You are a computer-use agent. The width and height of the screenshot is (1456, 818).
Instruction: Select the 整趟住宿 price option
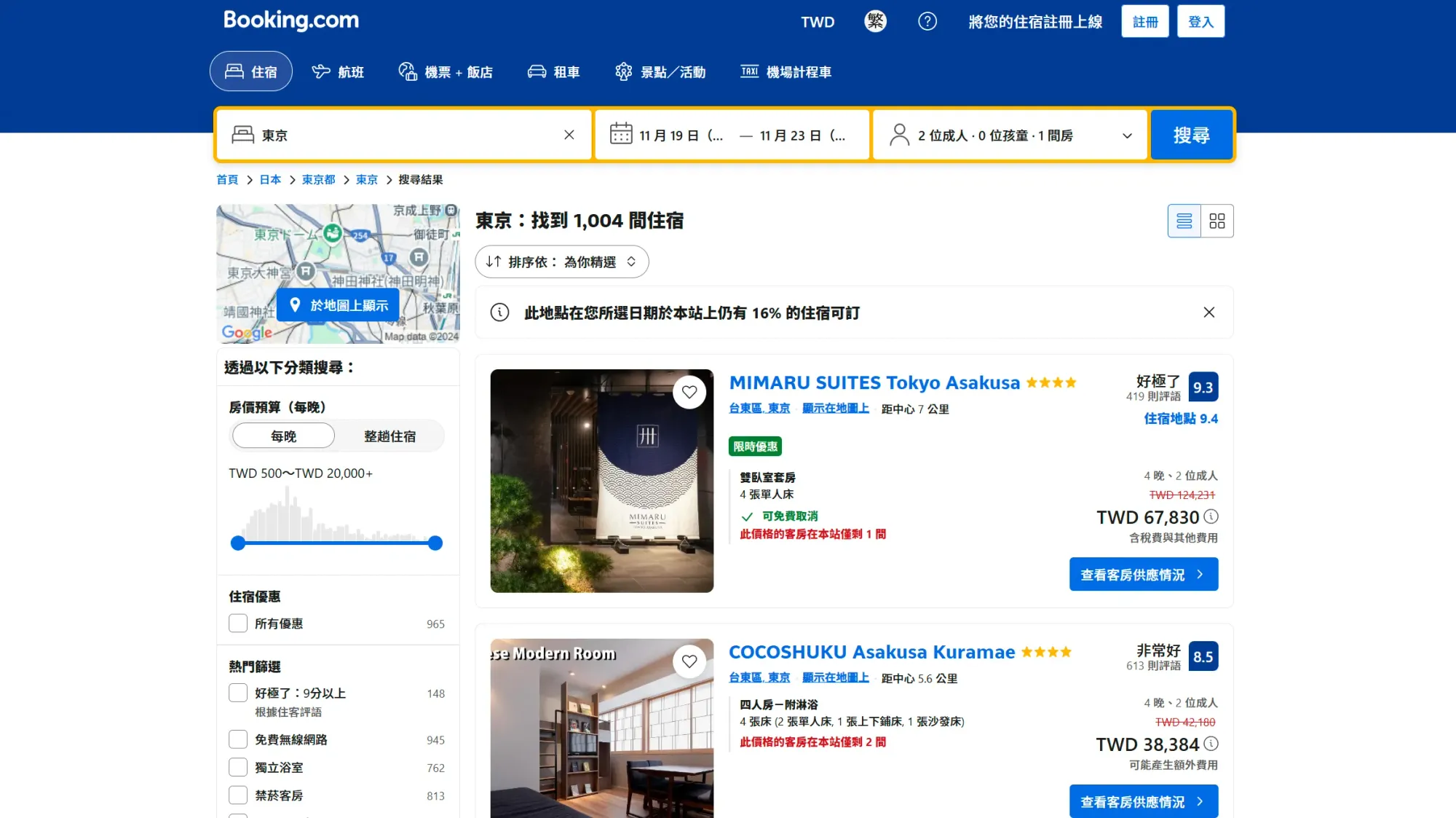coord(389,436)
